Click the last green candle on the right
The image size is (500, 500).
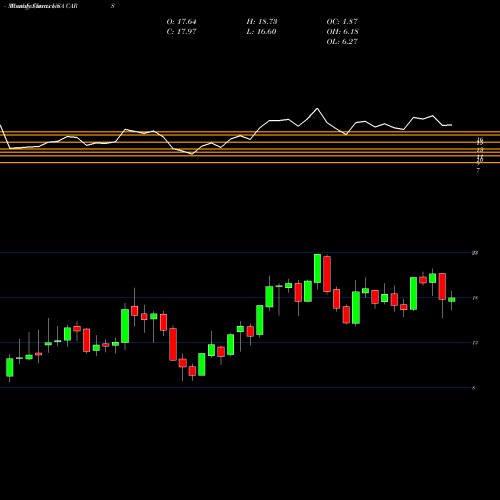pos(452,300)
